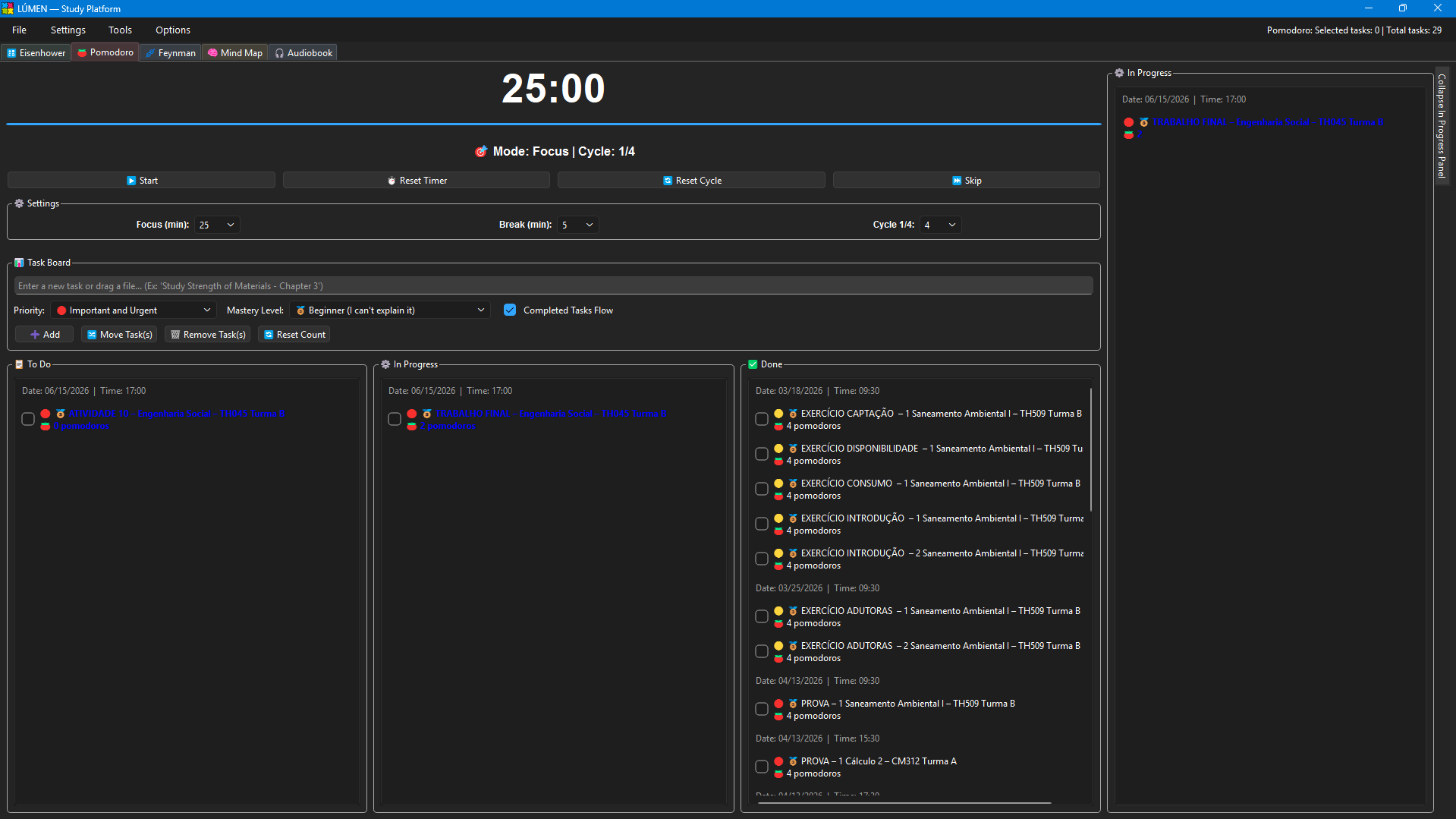
Task: Open the Tools menu
Action: 120,30
